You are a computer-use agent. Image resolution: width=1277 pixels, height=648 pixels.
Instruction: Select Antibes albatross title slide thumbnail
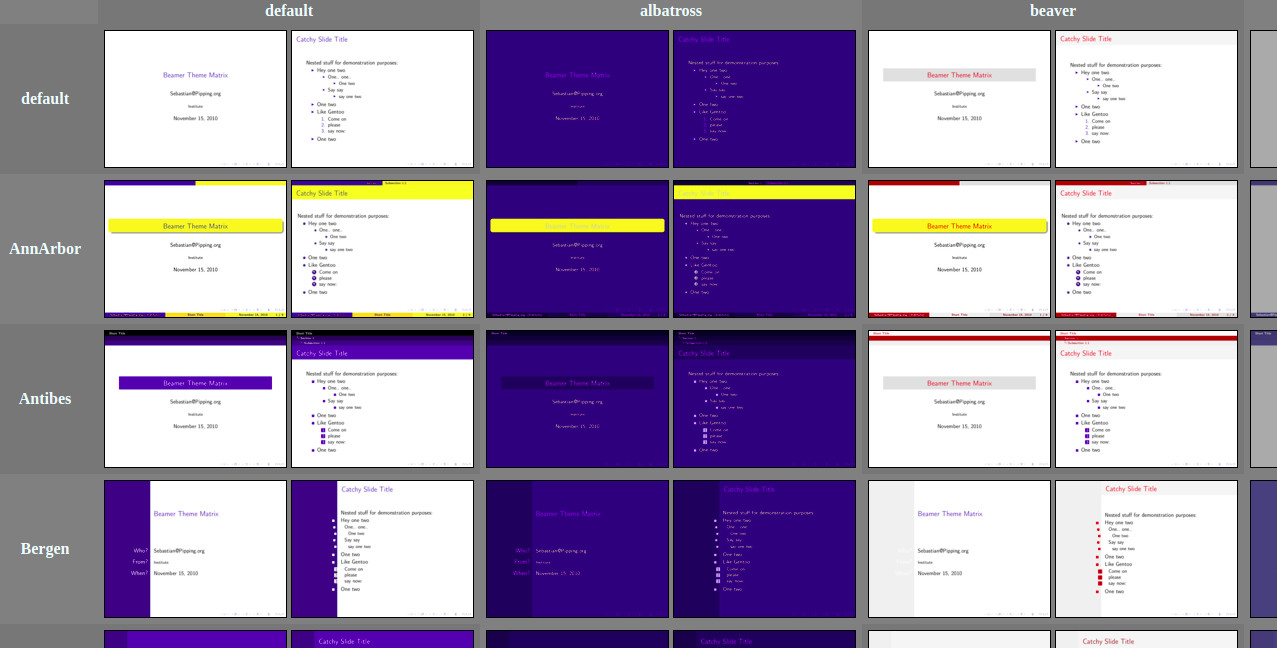(577, 399)
